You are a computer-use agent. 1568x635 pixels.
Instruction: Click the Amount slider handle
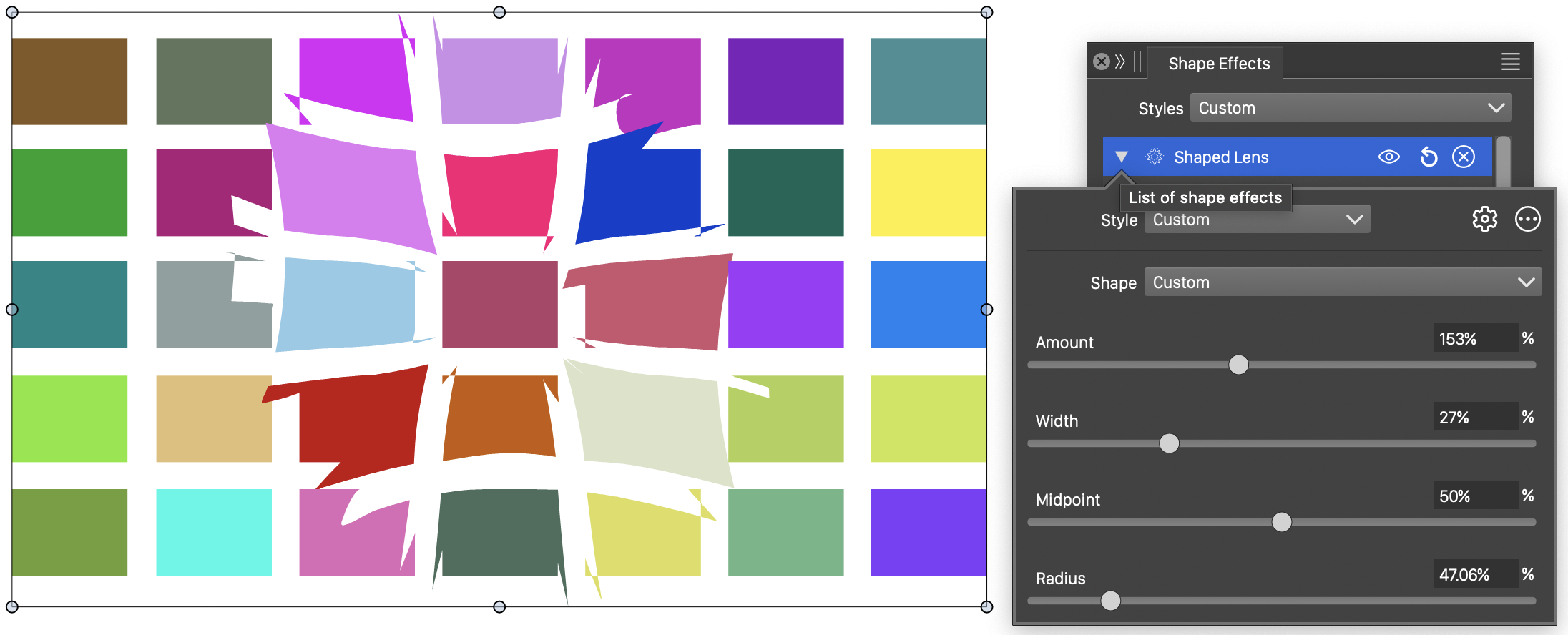tap(1238, 365)
